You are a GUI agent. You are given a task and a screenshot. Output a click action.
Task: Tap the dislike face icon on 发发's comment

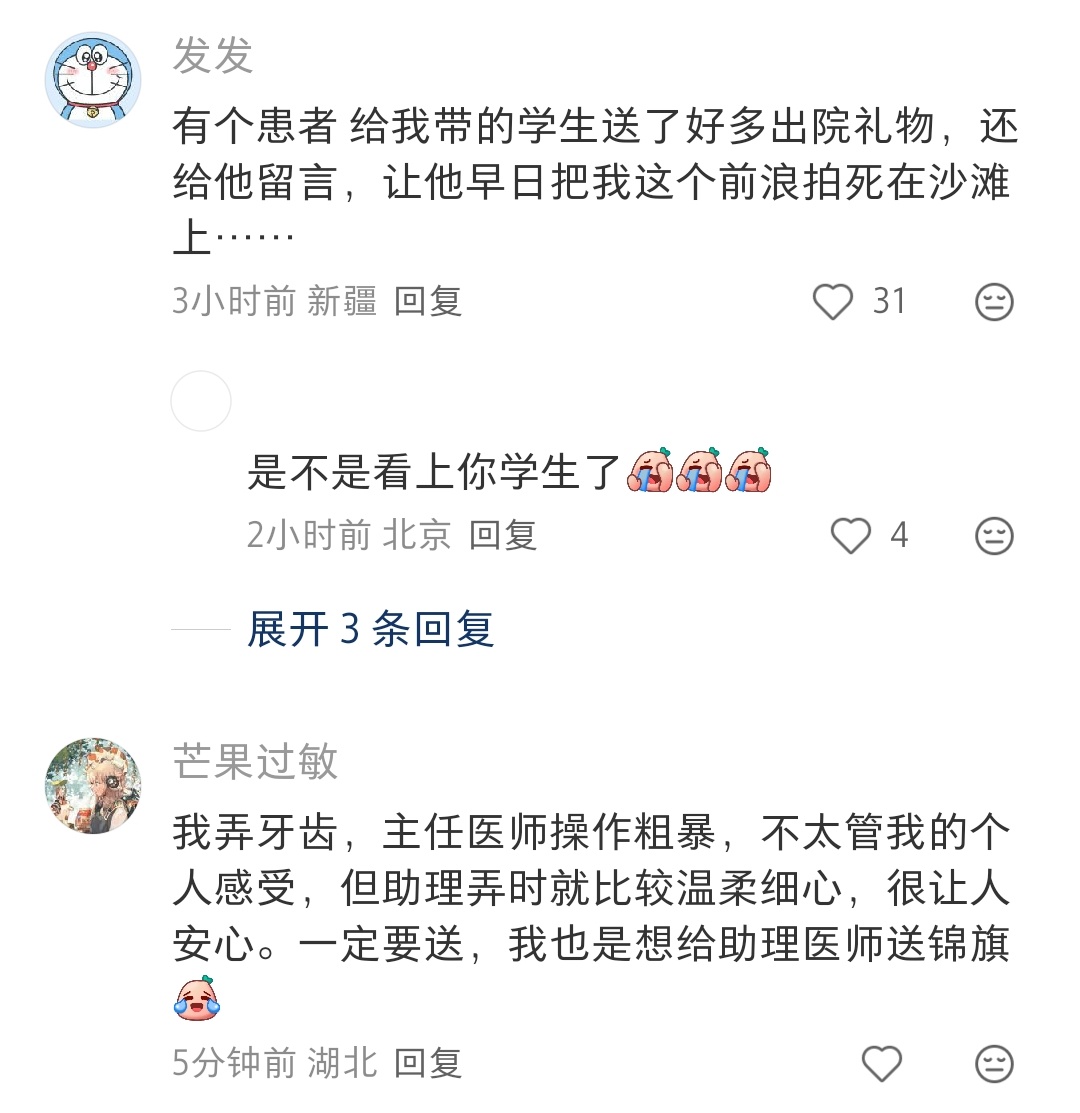coord(994,302)
